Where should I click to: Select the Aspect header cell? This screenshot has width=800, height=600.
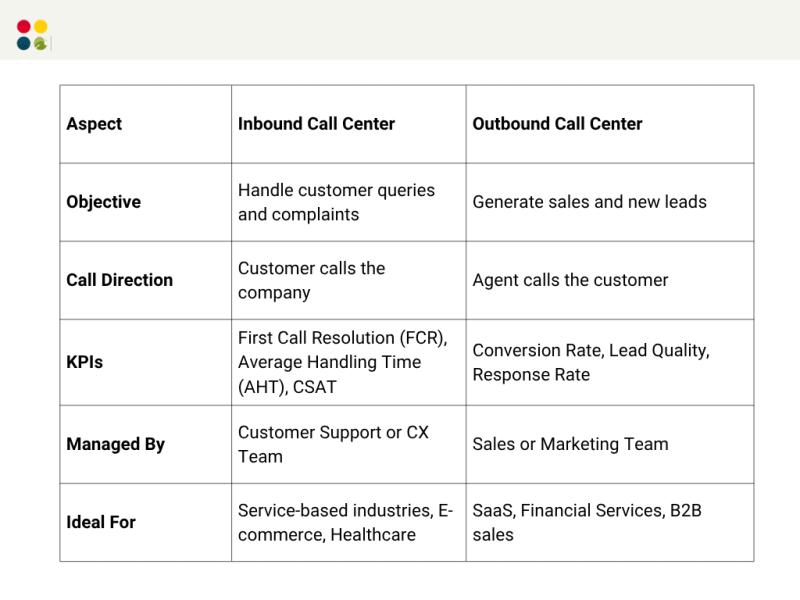tap(94, 124)
